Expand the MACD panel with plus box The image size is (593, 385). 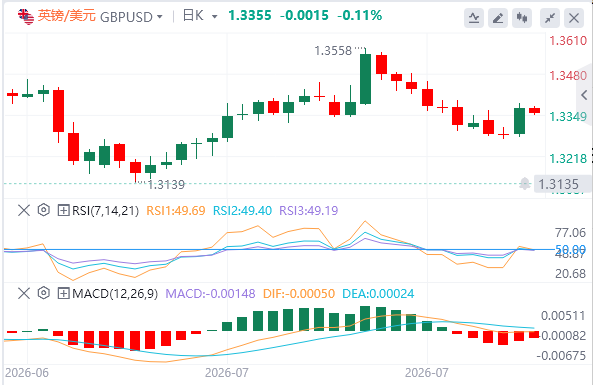coord(63,293)
